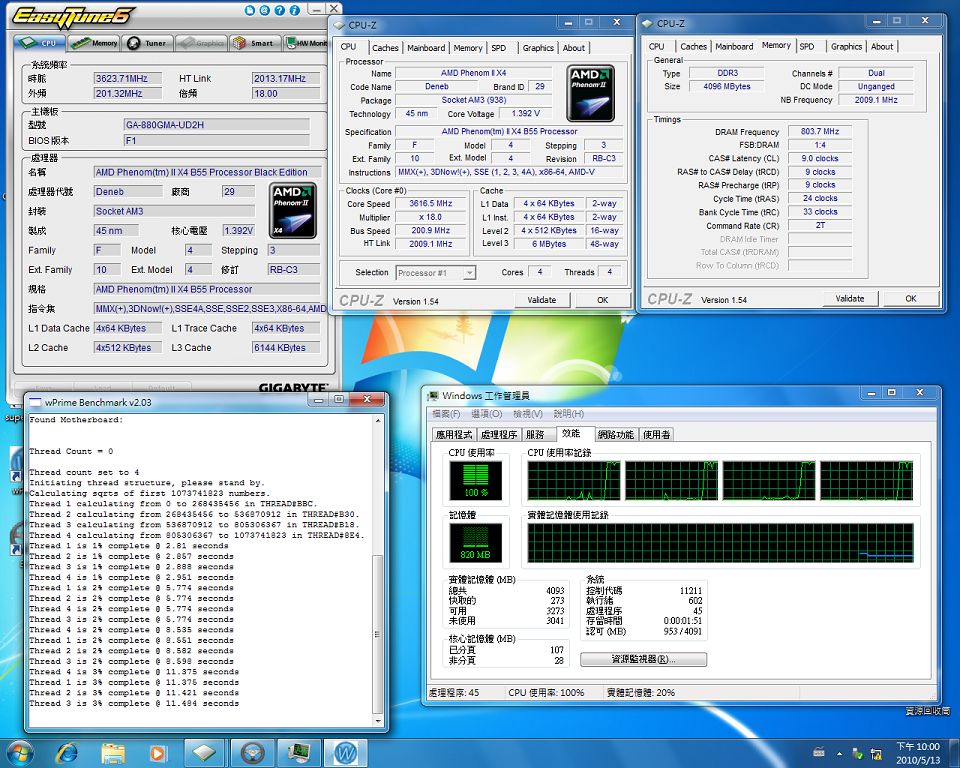This screenshot has height=768, width=960.
Task: Click OK in the CPU-Z memory timings window
Action: (911, 299)
